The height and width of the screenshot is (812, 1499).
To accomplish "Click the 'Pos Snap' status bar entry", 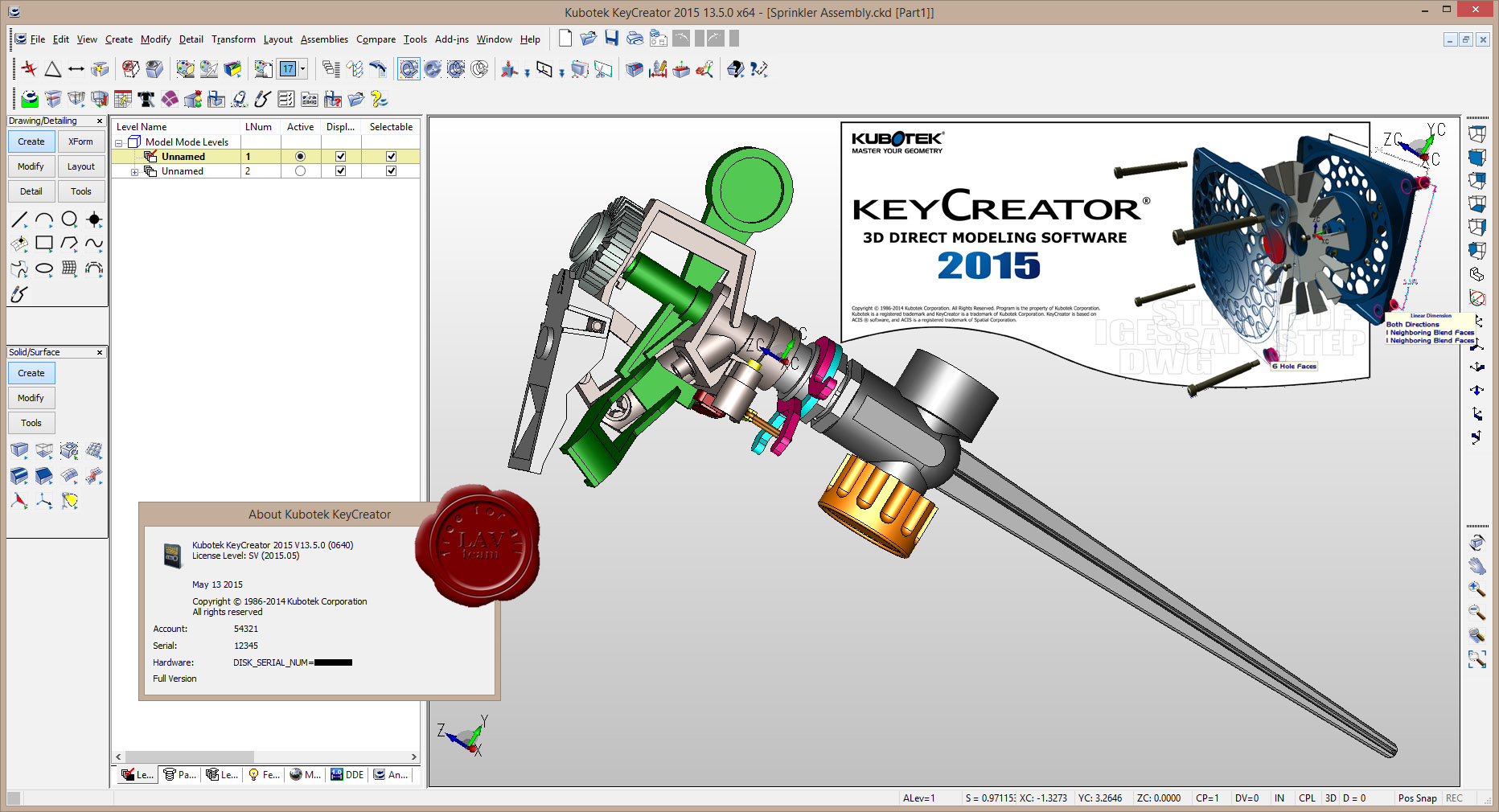I will (1417, 798).
